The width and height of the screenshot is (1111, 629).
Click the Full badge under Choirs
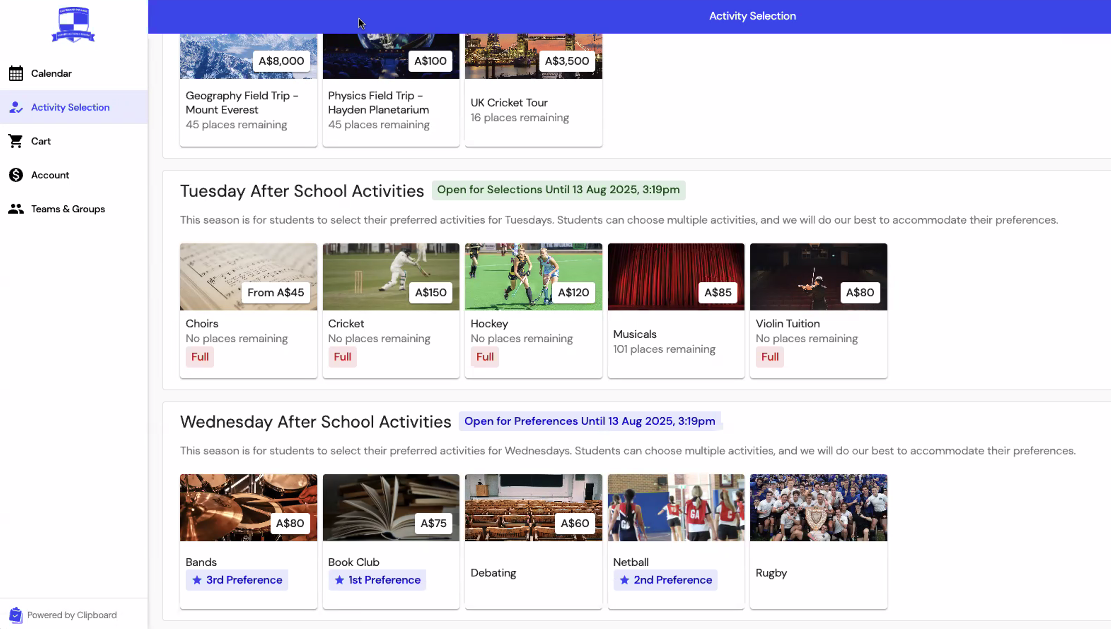[x=200, y=357]
